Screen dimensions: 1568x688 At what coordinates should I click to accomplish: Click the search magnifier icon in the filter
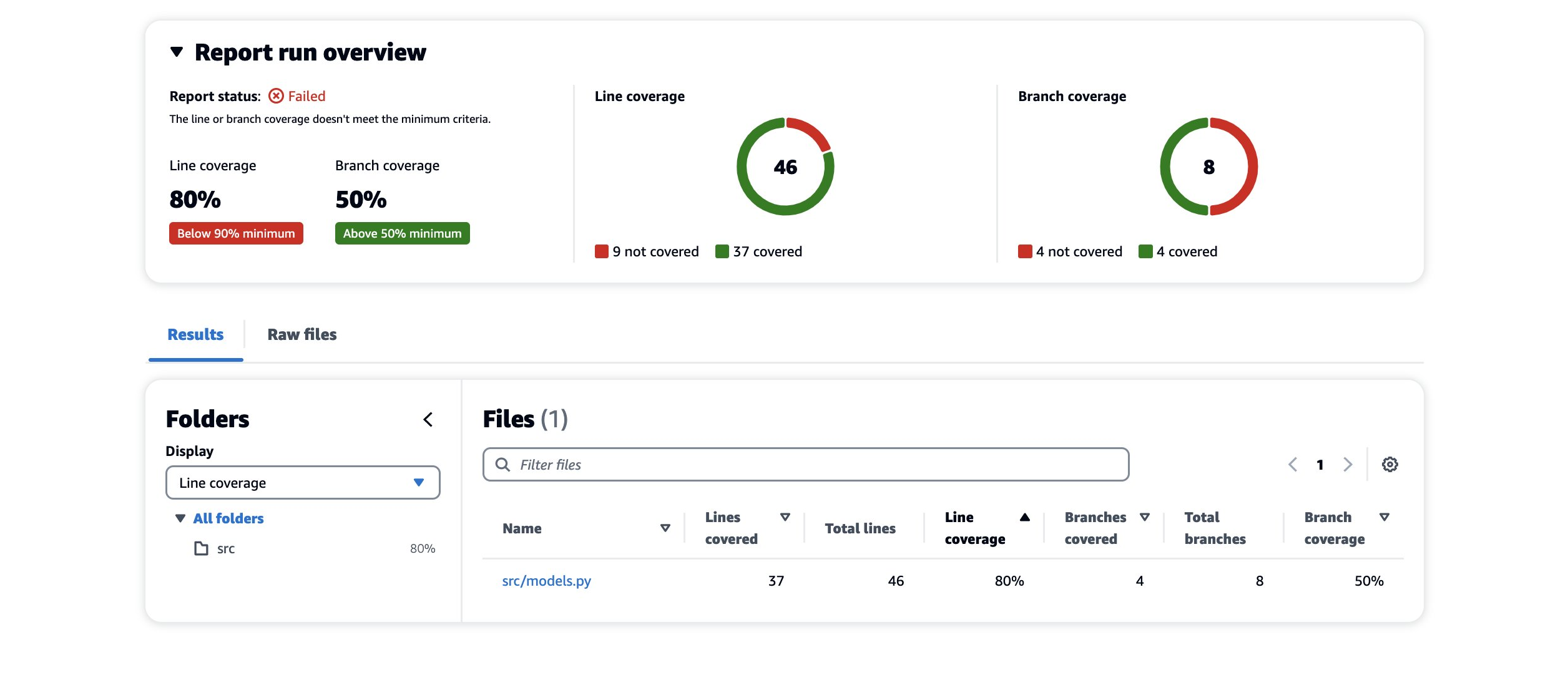502,465
